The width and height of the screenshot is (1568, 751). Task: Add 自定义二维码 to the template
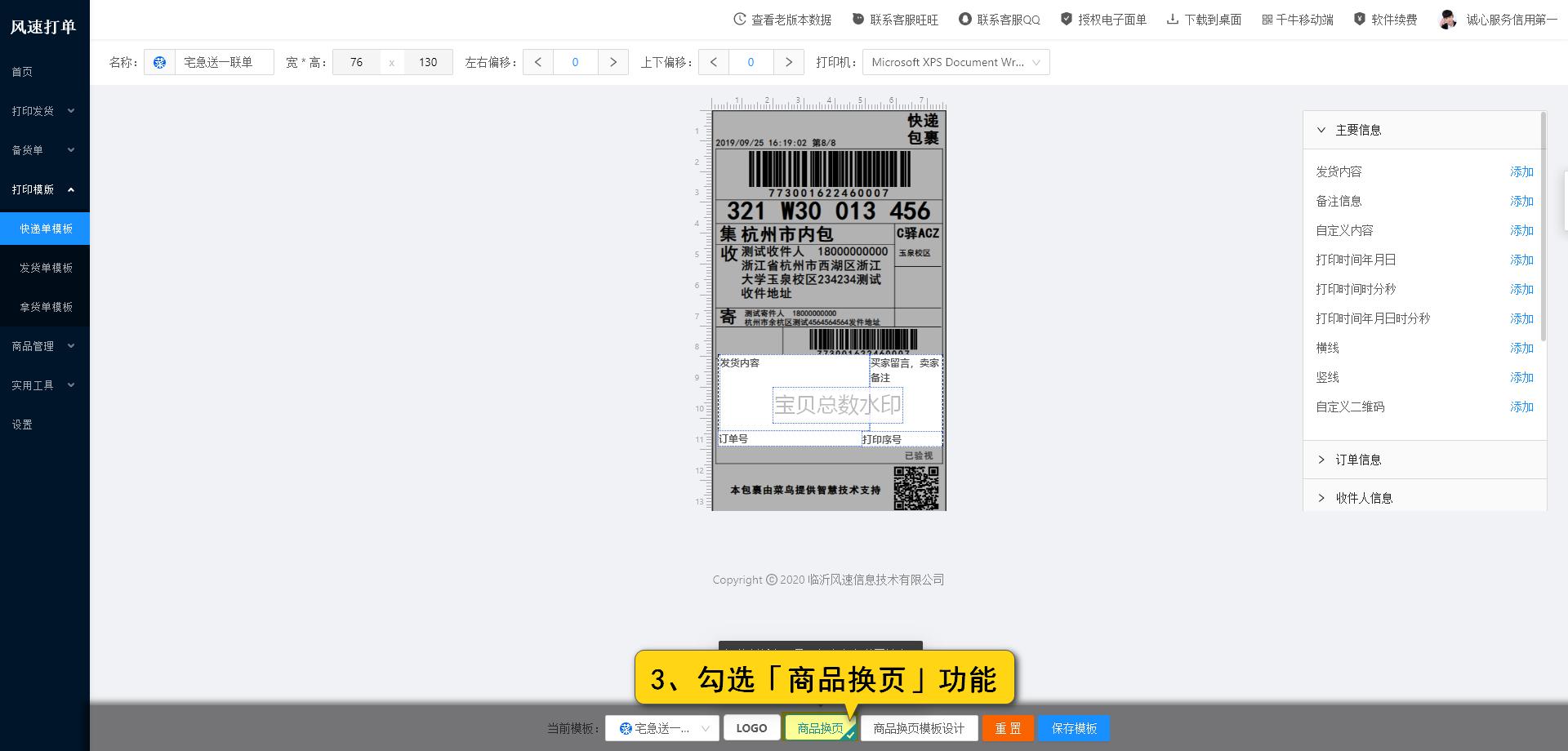[x=1521, y=407]
